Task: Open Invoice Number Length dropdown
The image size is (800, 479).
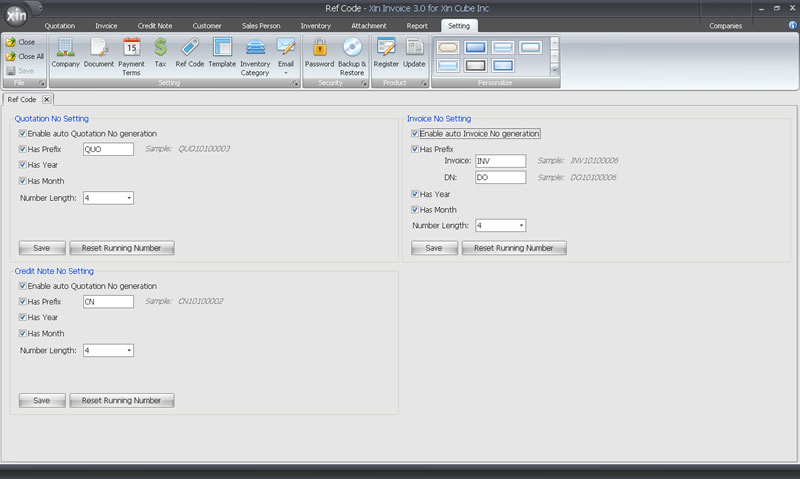Action: (x=521, y=226)
